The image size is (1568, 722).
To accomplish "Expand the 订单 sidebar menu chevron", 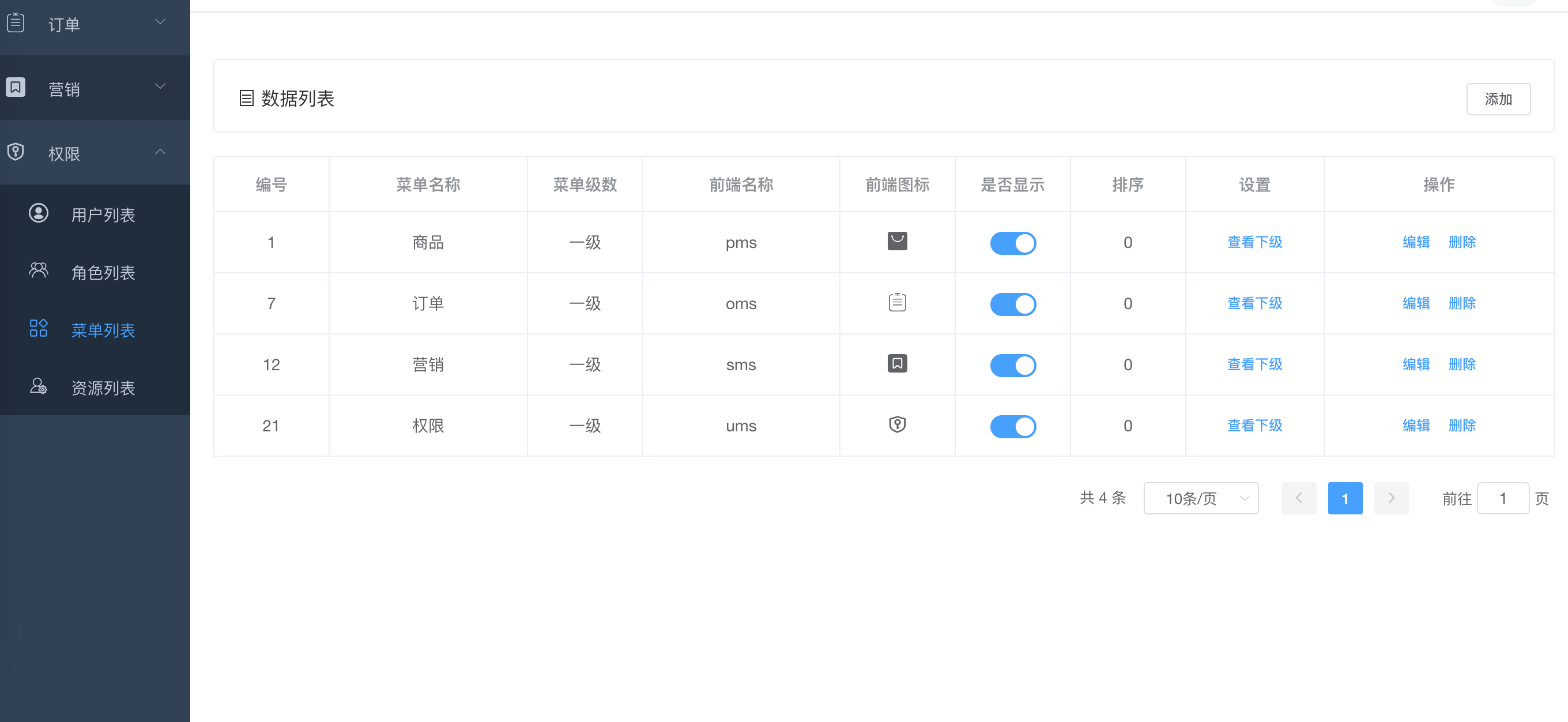I will tap(160, 22).
